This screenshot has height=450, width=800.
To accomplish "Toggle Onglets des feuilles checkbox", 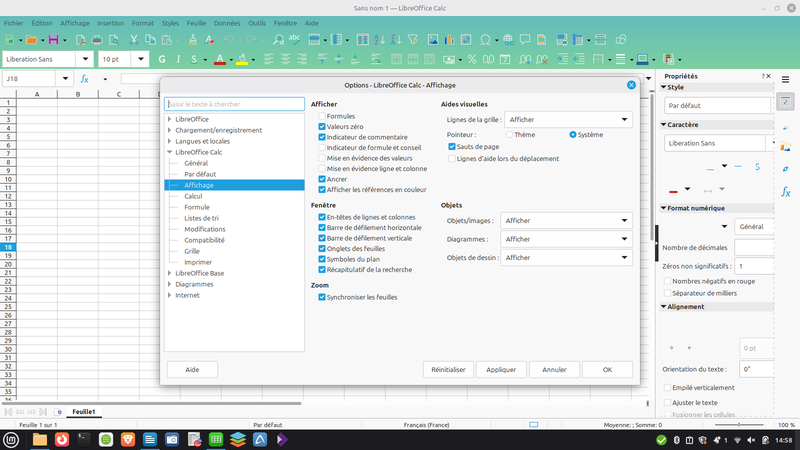I will click(x=322, y=248).
